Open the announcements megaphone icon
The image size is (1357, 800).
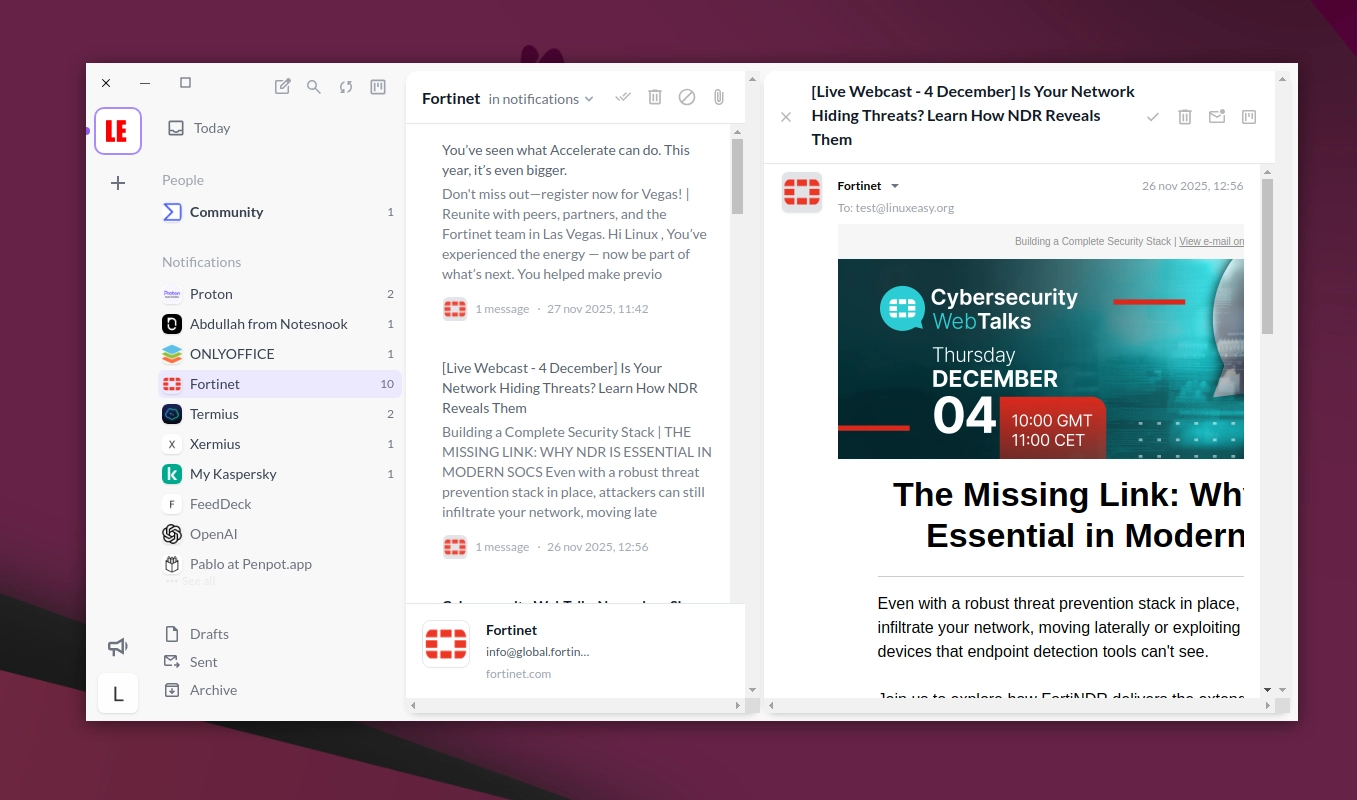tap(118, 647)
